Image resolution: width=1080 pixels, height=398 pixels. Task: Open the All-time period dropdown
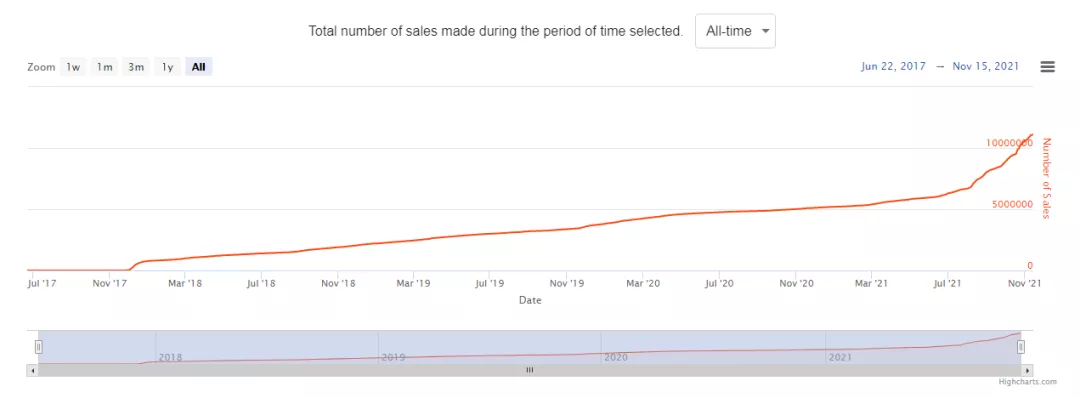735,31
